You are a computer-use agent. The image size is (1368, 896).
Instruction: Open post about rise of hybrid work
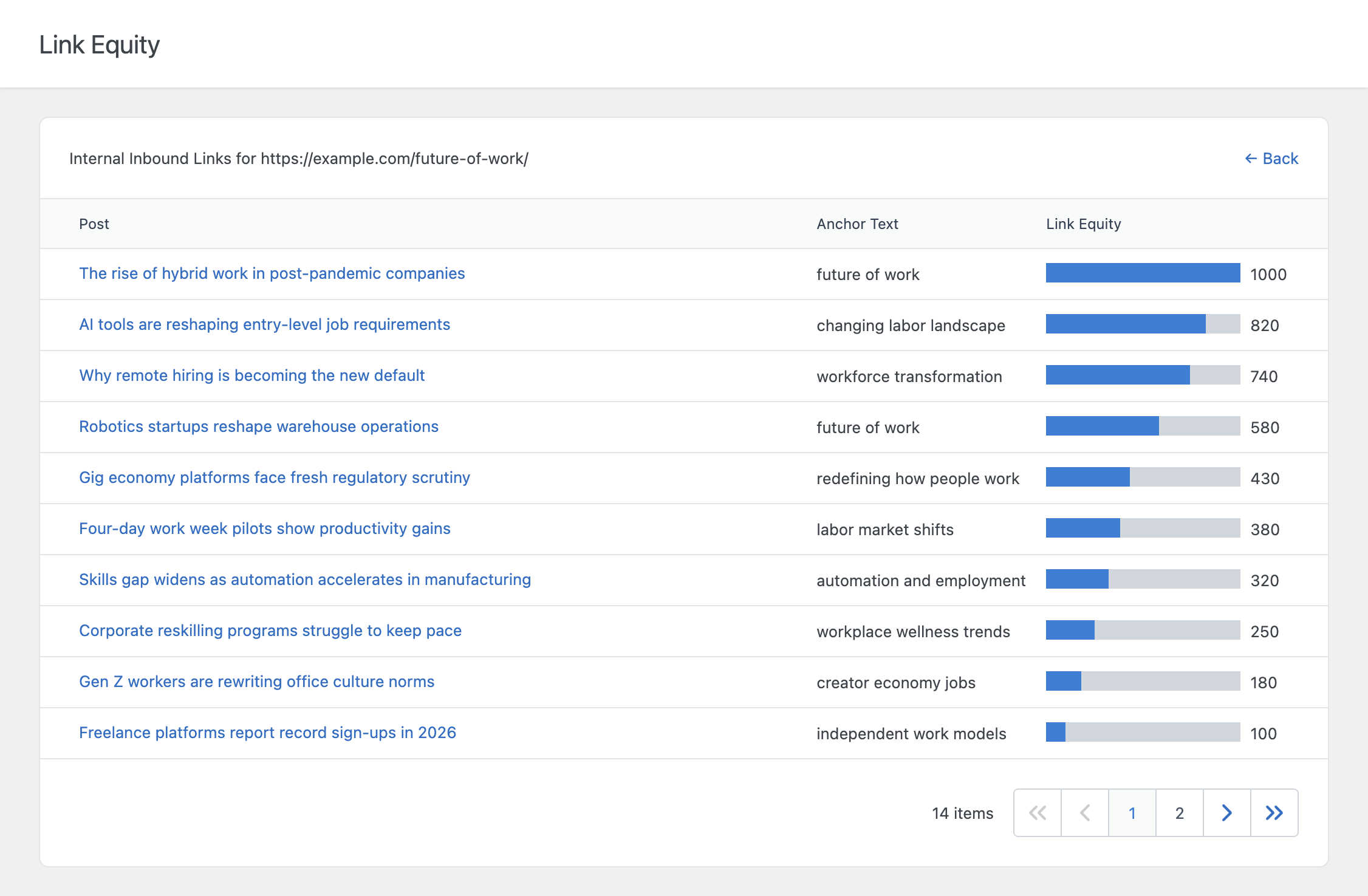272,273
